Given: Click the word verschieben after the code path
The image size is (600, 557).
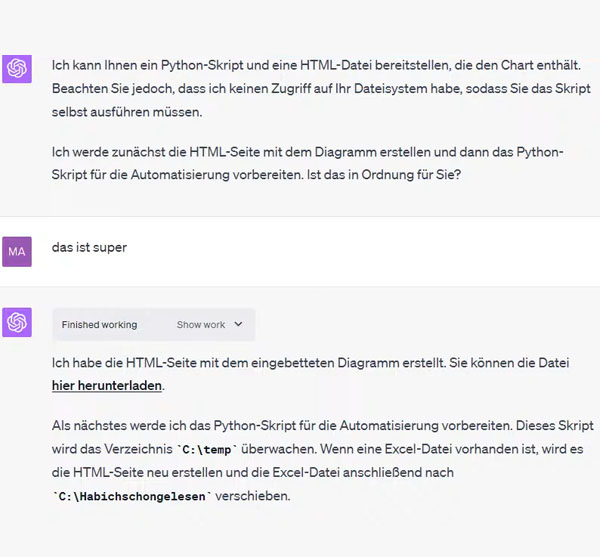Looking at the screenshot, I should (253, 496).
